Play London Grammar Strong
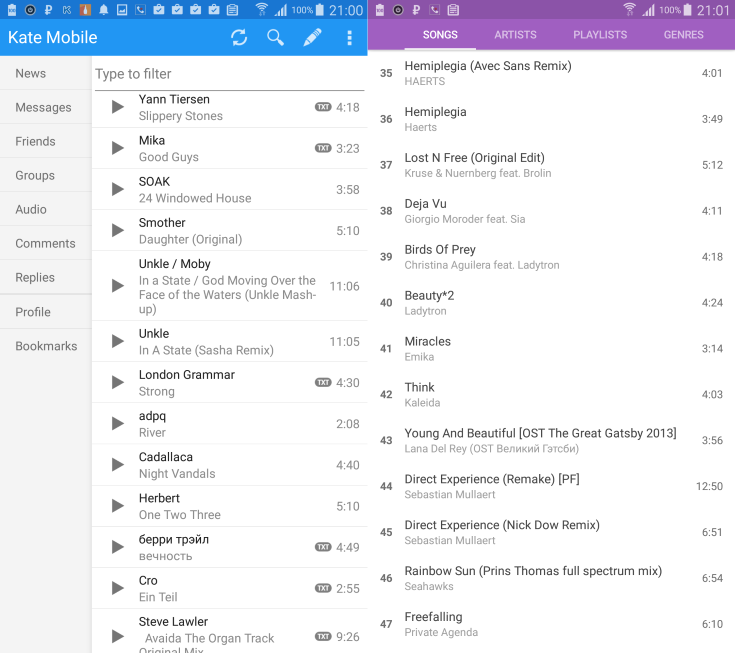 [118, 383]
